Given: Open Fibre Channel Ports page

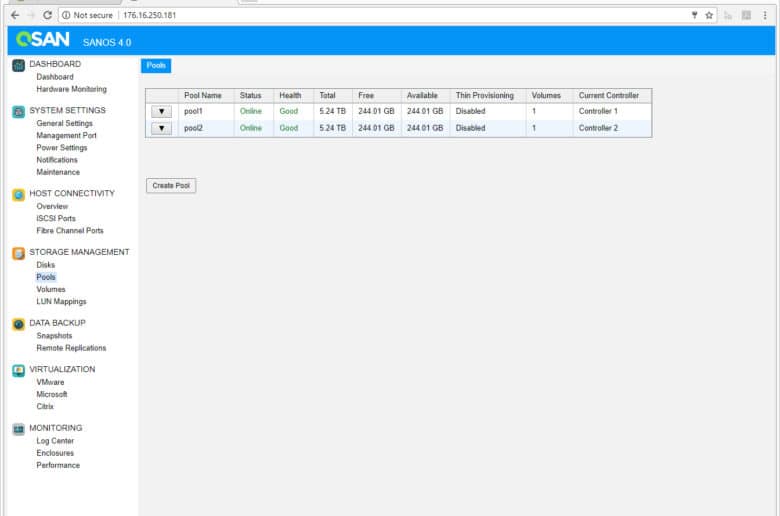Looking at the screenshot, I should (70, 231).
